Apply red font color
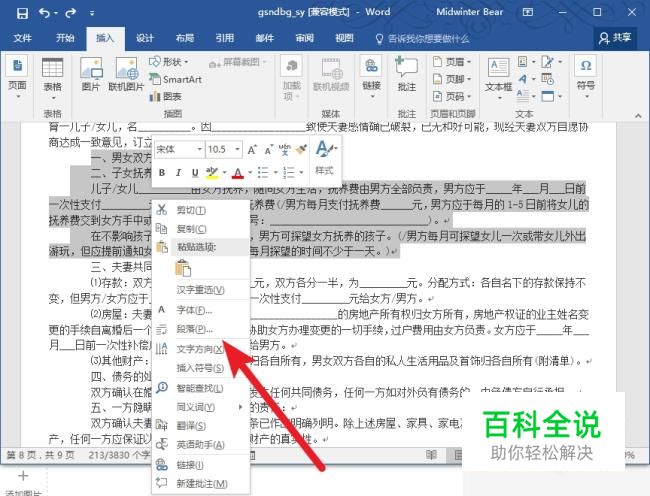The width and height of the screenshot is (650, 496). pyautogui.click(x=238, y=172)
